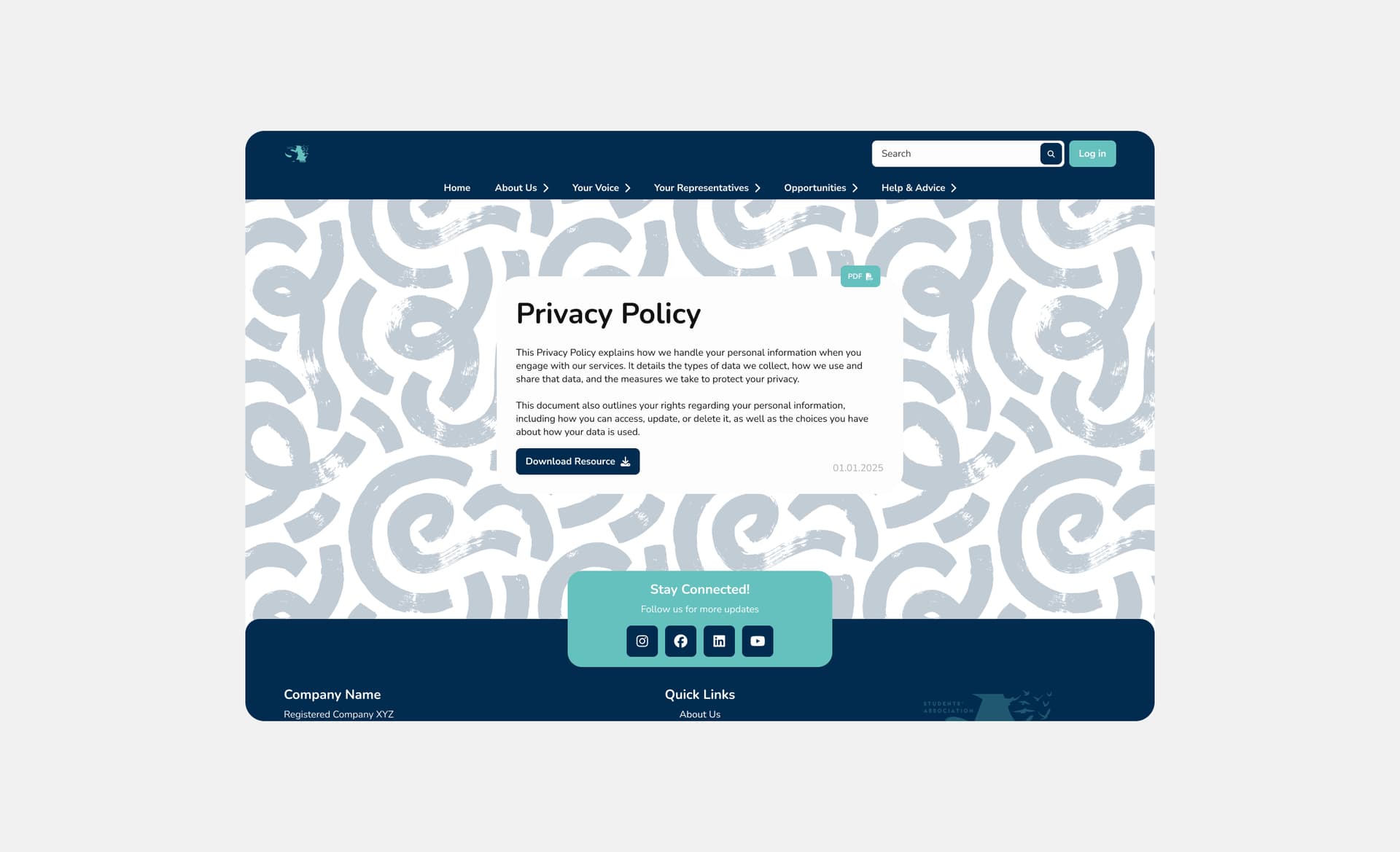Click the YouTube icon in Stay Connected

tap(758, 640)
